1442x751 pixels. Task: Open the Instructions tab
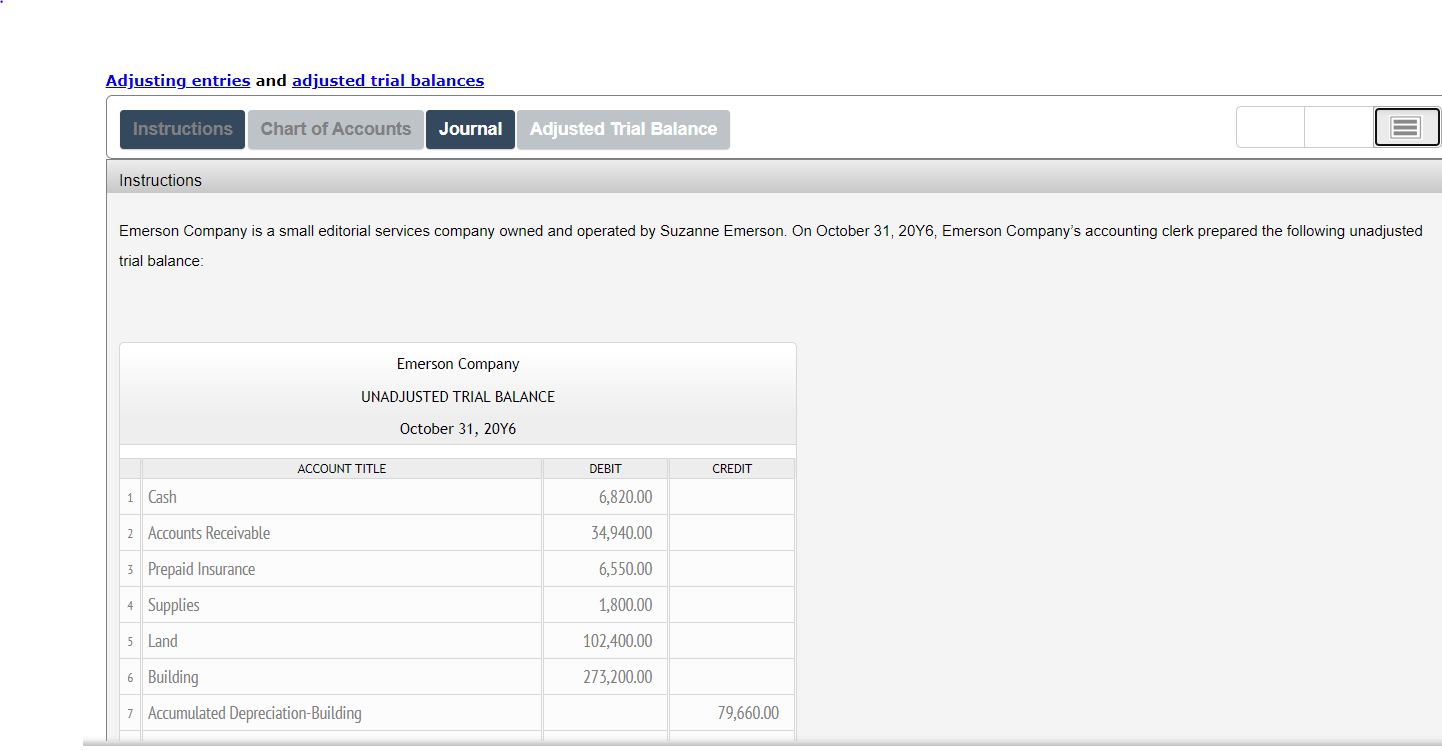click(x=182, y=129)
